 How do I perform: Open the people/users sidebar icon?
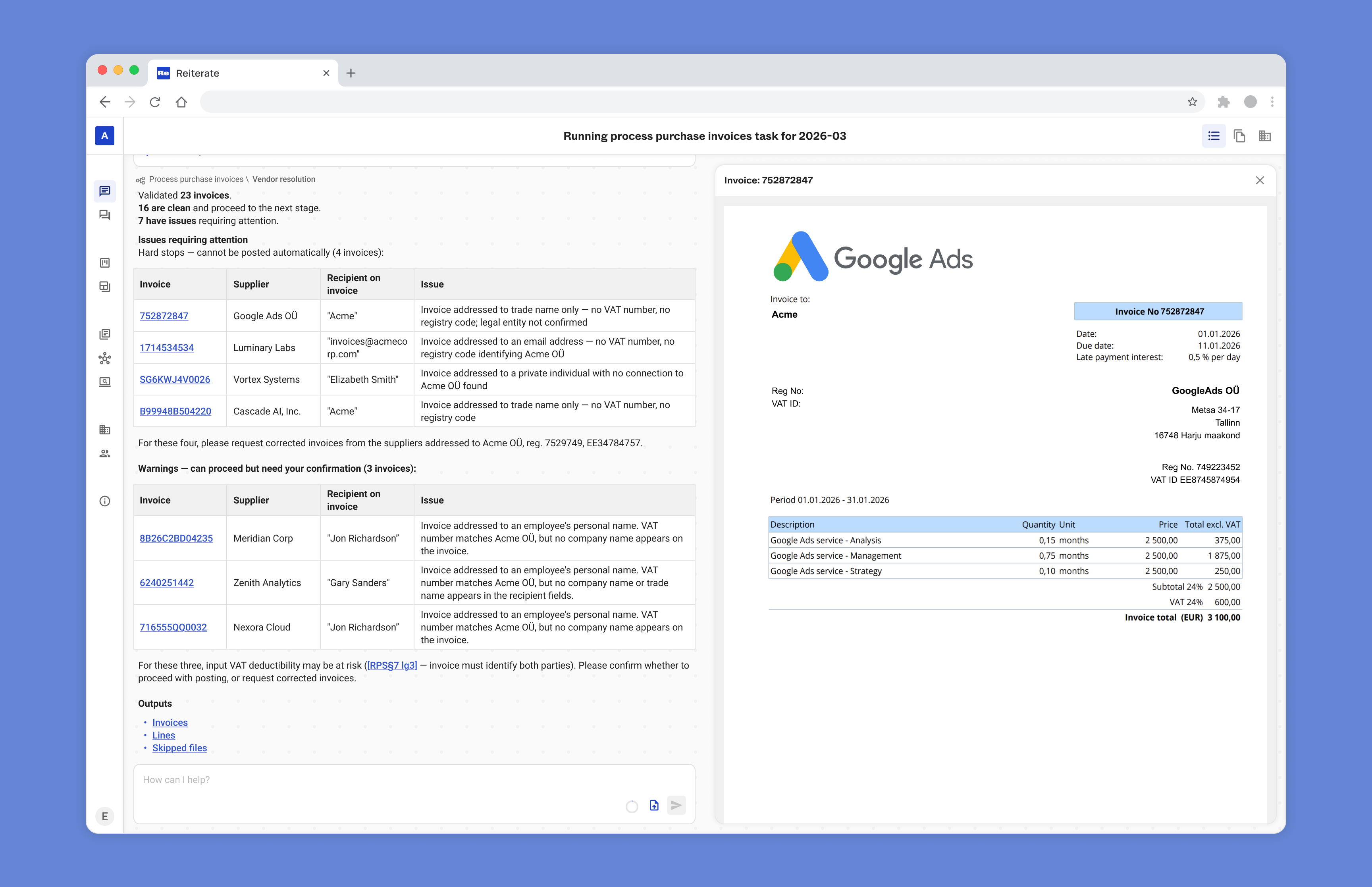(x=105, y=454)
